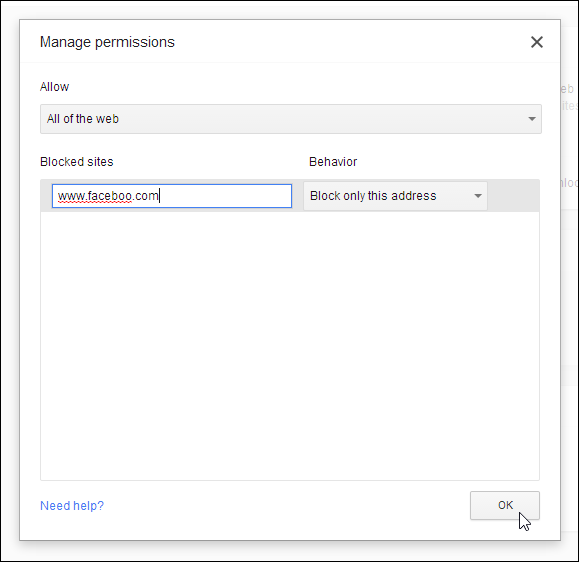This screenshot has height=562, width=579.
Task: Confirm with the OK button
Action: [505, 505]
